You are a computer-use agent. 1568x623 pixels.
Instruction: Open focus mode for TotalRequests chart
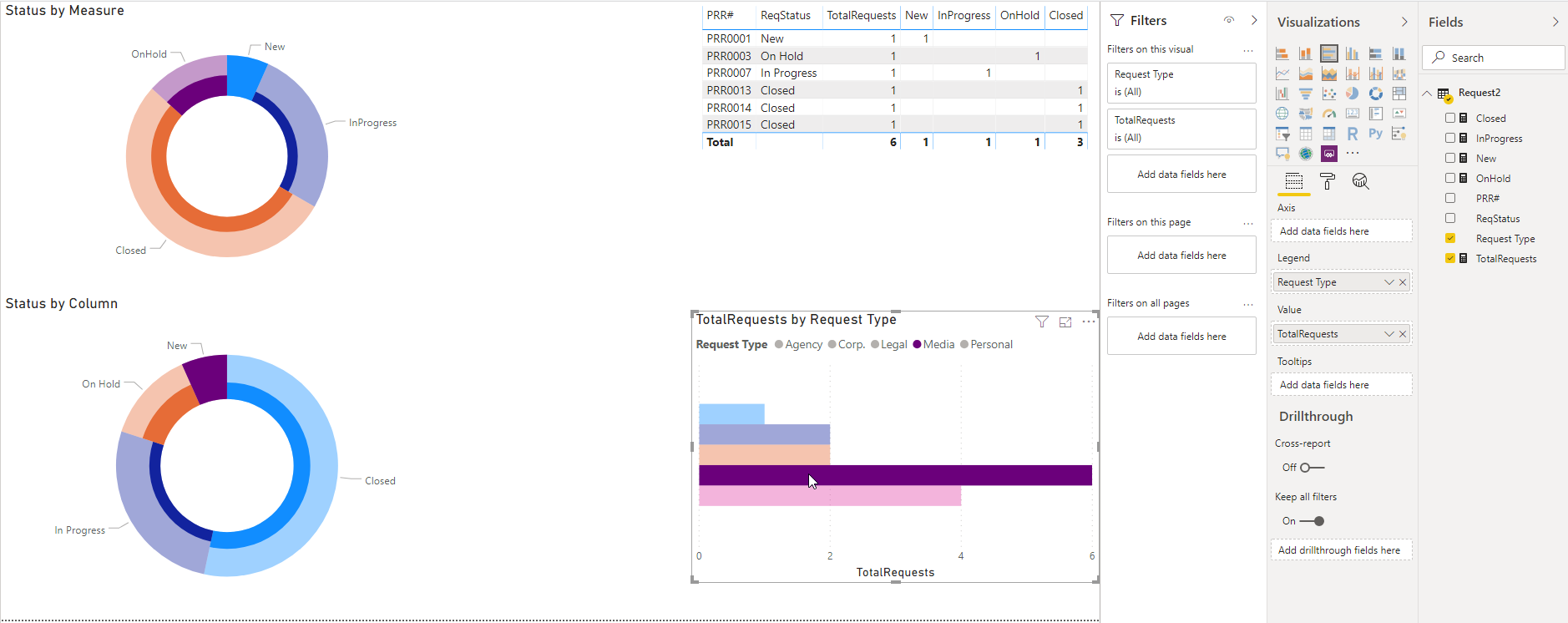tap(1065, 322)
